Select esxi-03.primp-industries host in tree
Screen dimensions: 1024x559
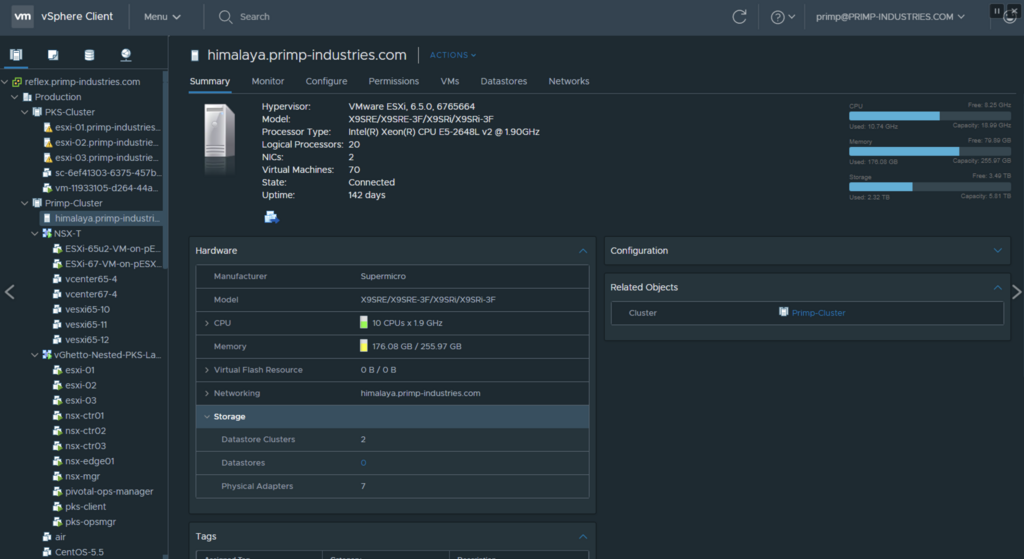tap(107, 157)
